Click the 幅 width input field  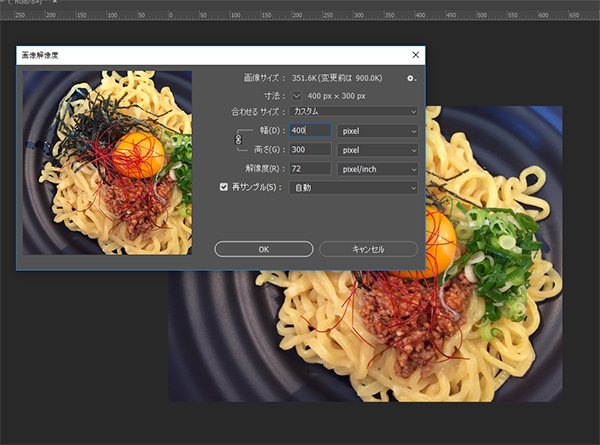pyautogui.click(x=310, y=130)
